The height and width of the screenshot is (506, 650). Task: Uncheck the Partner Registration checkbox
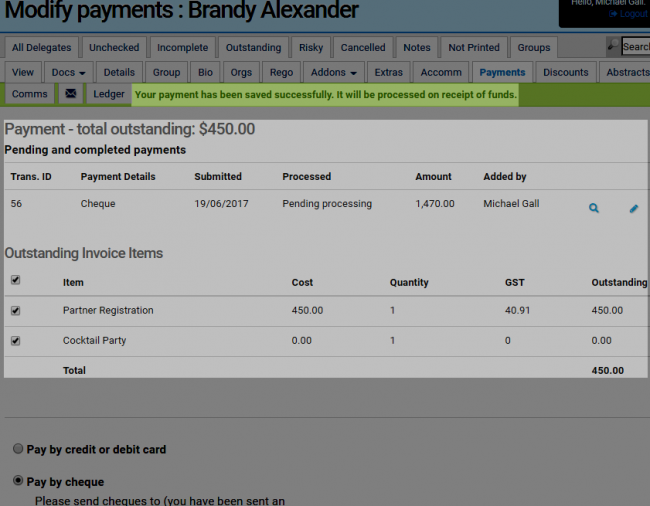pos(15,310)
